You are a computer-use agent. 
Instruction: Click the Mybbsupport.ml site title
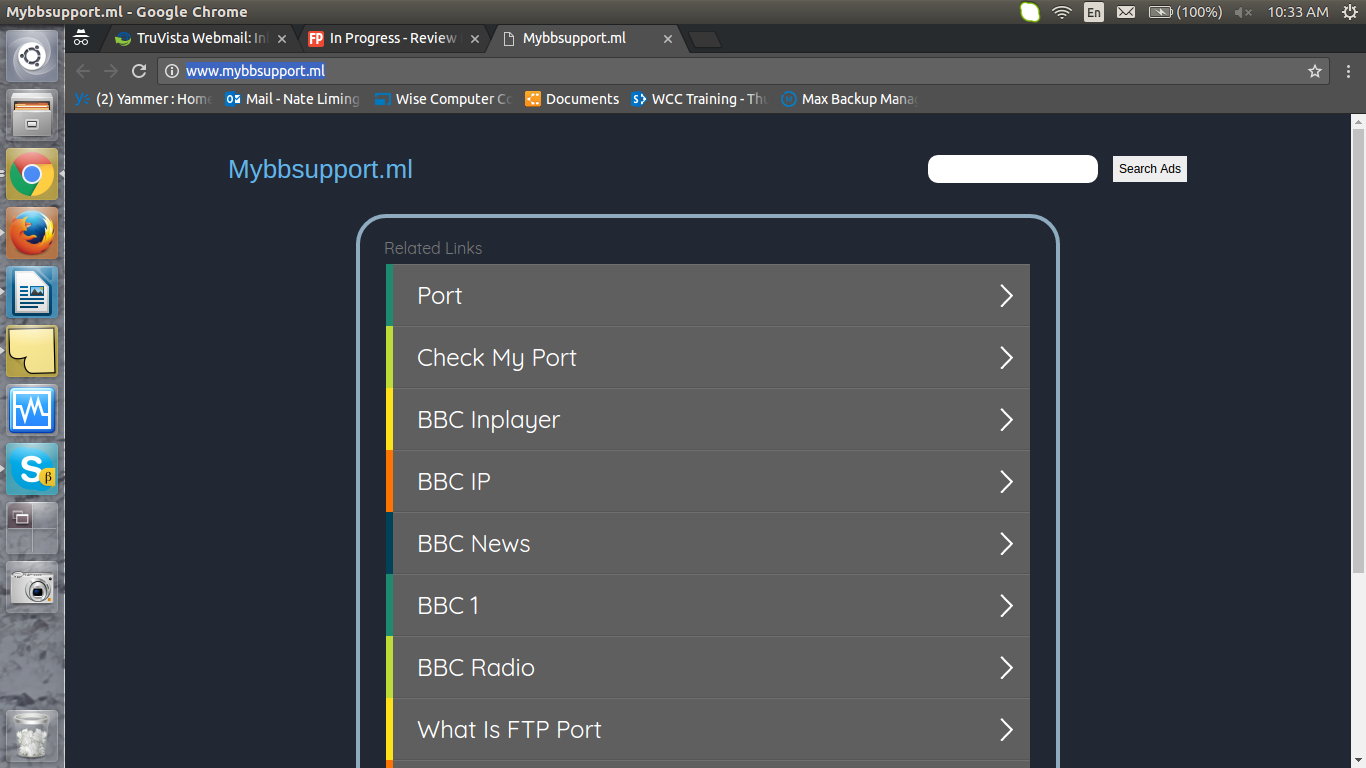[320, 169]
